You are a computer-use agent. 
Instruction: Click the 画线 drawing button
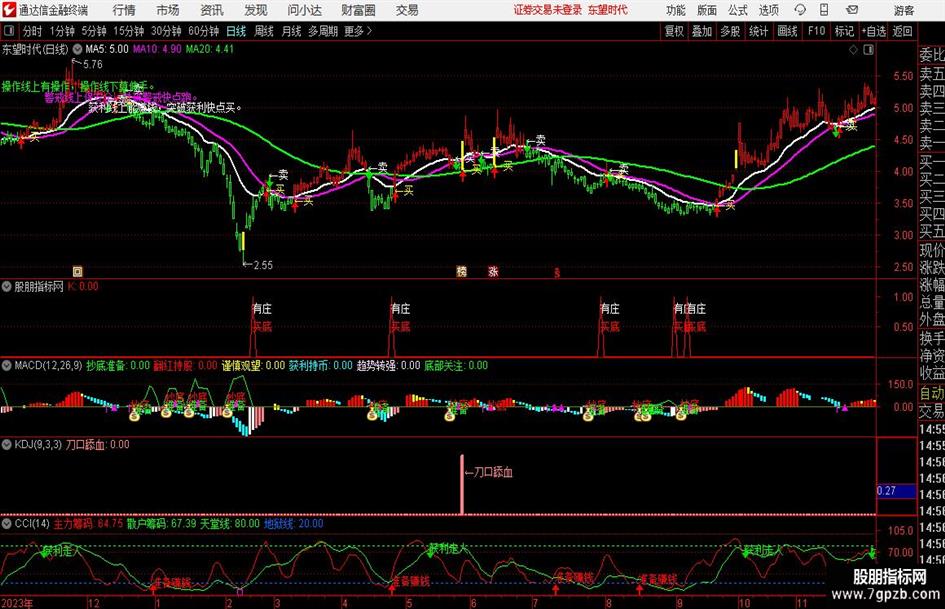[787, 31]
